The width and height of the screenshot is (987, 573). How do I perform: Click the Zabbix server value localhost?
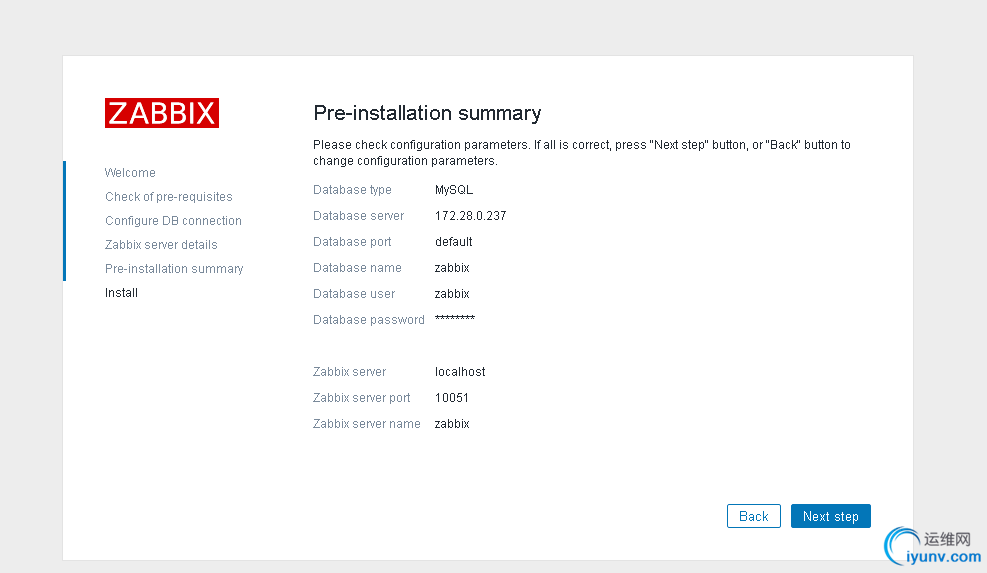pos(460,372)
